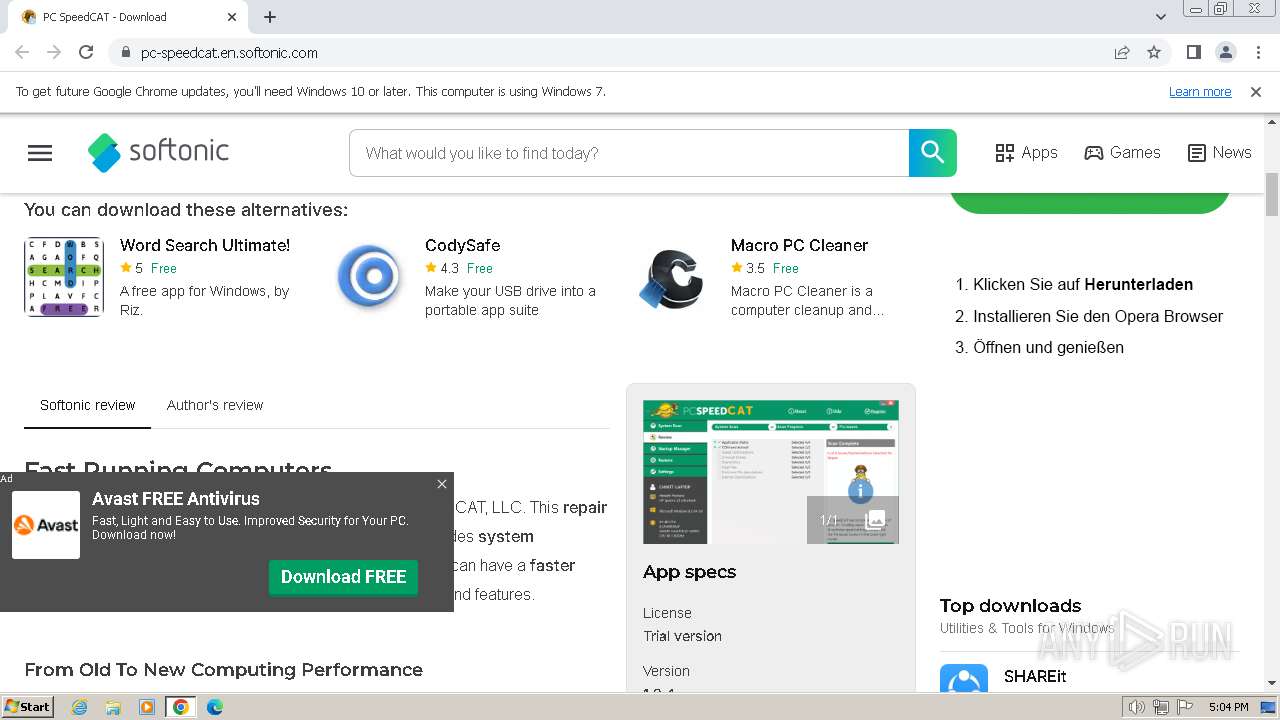Click the Avast logo in ad
This screenshot has width=1280, height=720.
46,525
